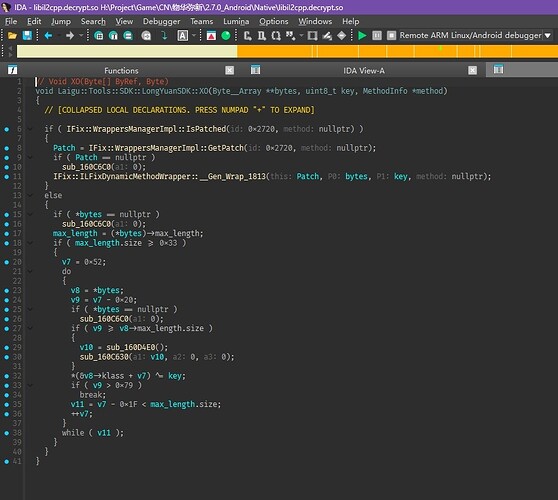
Task: Switch to the IDA View-A tab
Action: [364, 70]
